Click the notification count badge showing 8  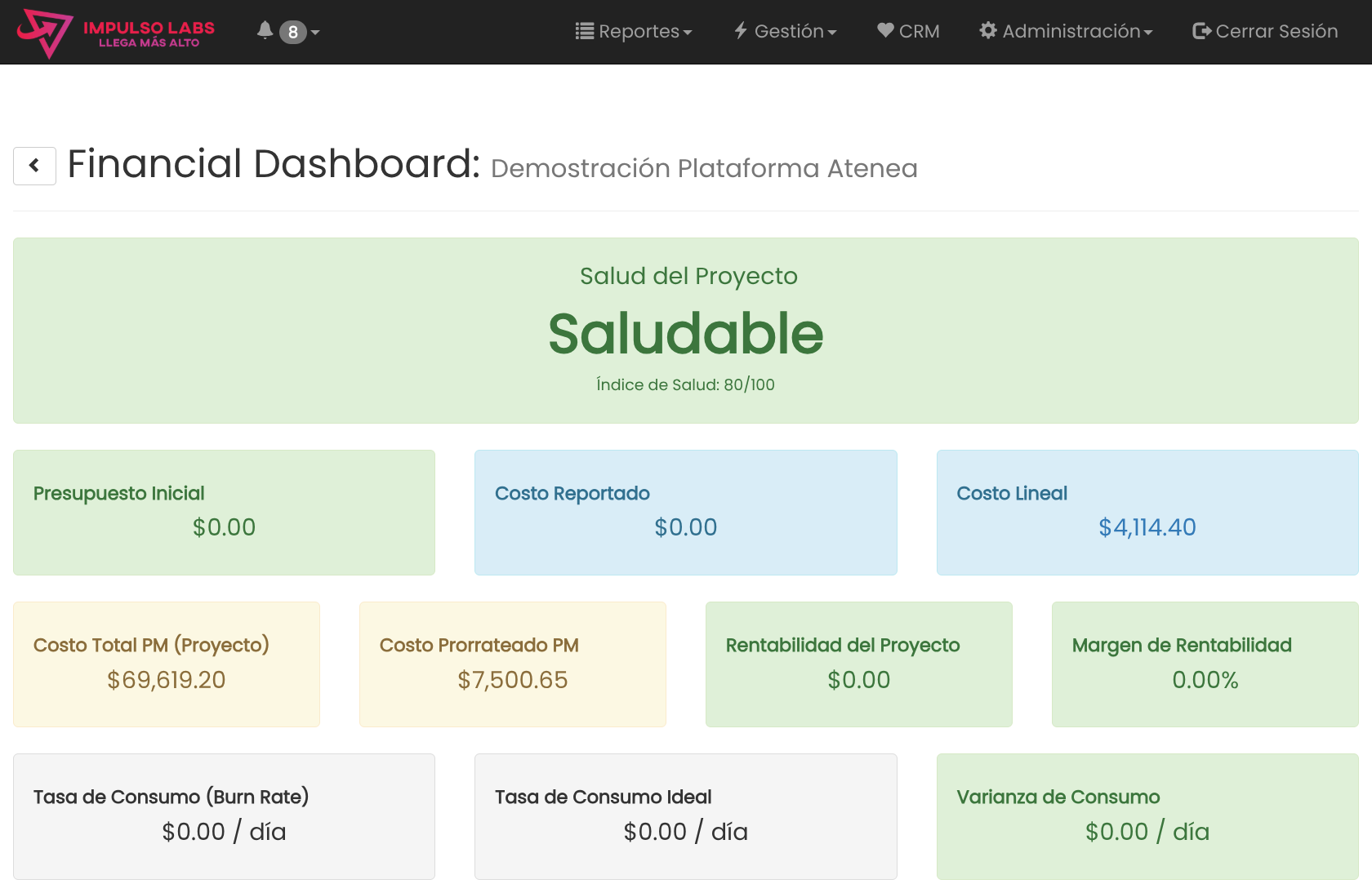[x=292, y=32]
